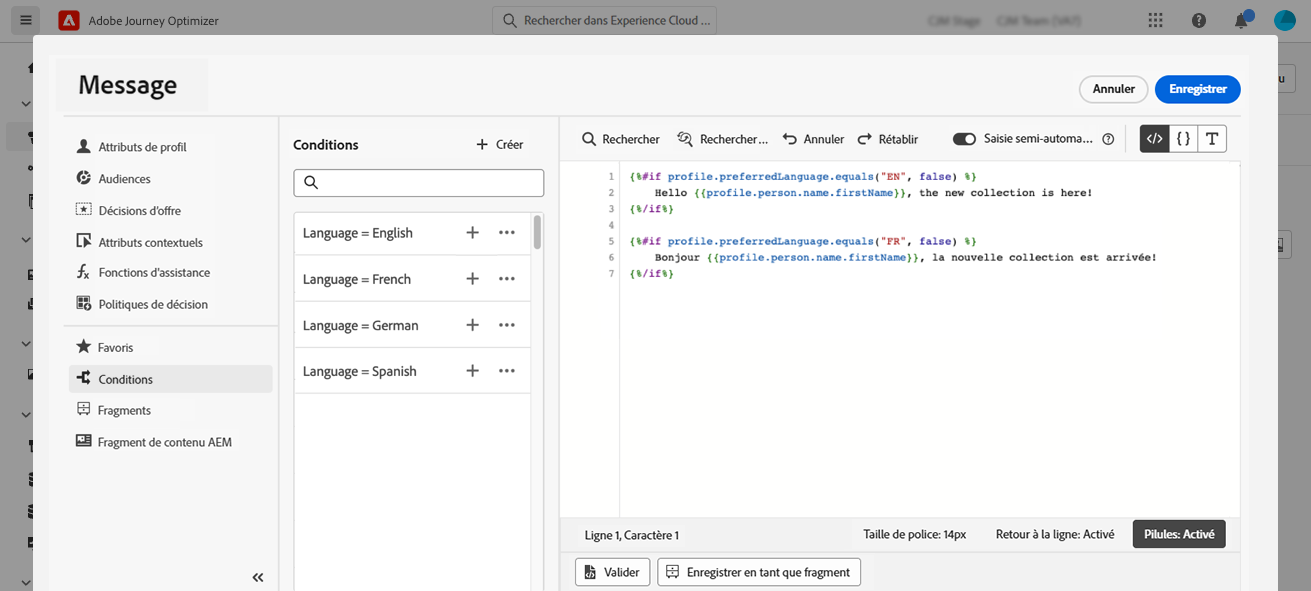This screenshot has height=591, width=1311.
Task: Toggle Retour à la ligne: Activé
Action: coord(1054,534)
